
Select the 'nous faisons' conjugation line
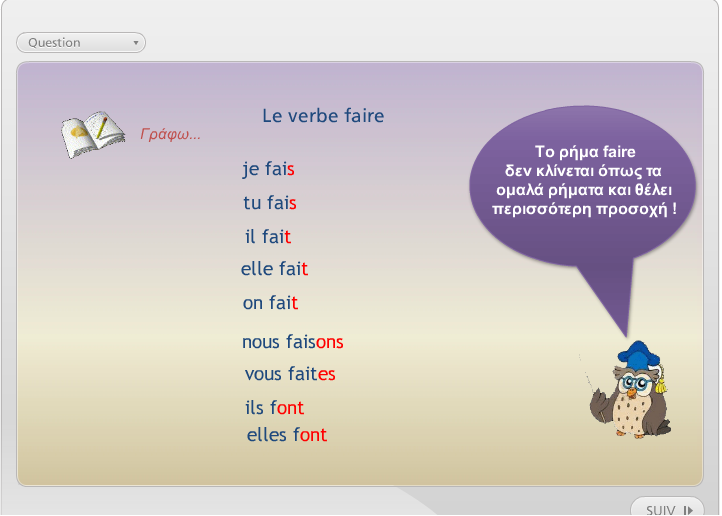tap(292, 343)
